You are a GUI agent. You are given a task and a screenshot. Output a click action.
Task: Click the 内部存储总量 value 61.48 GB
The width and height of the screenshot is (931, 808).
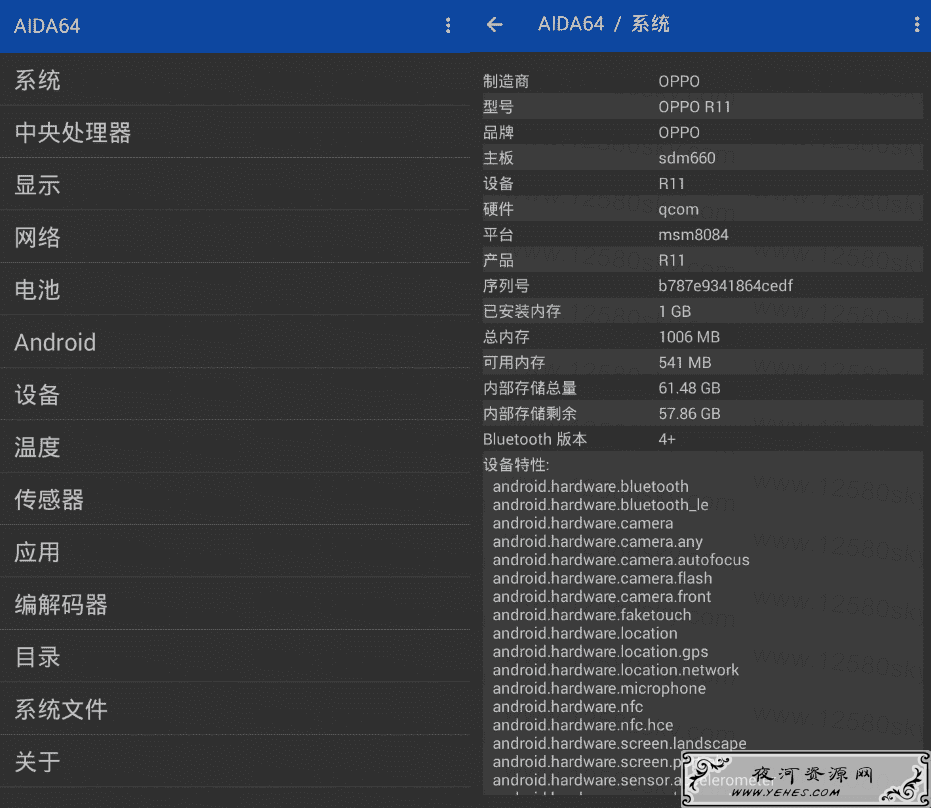[689, 388]
